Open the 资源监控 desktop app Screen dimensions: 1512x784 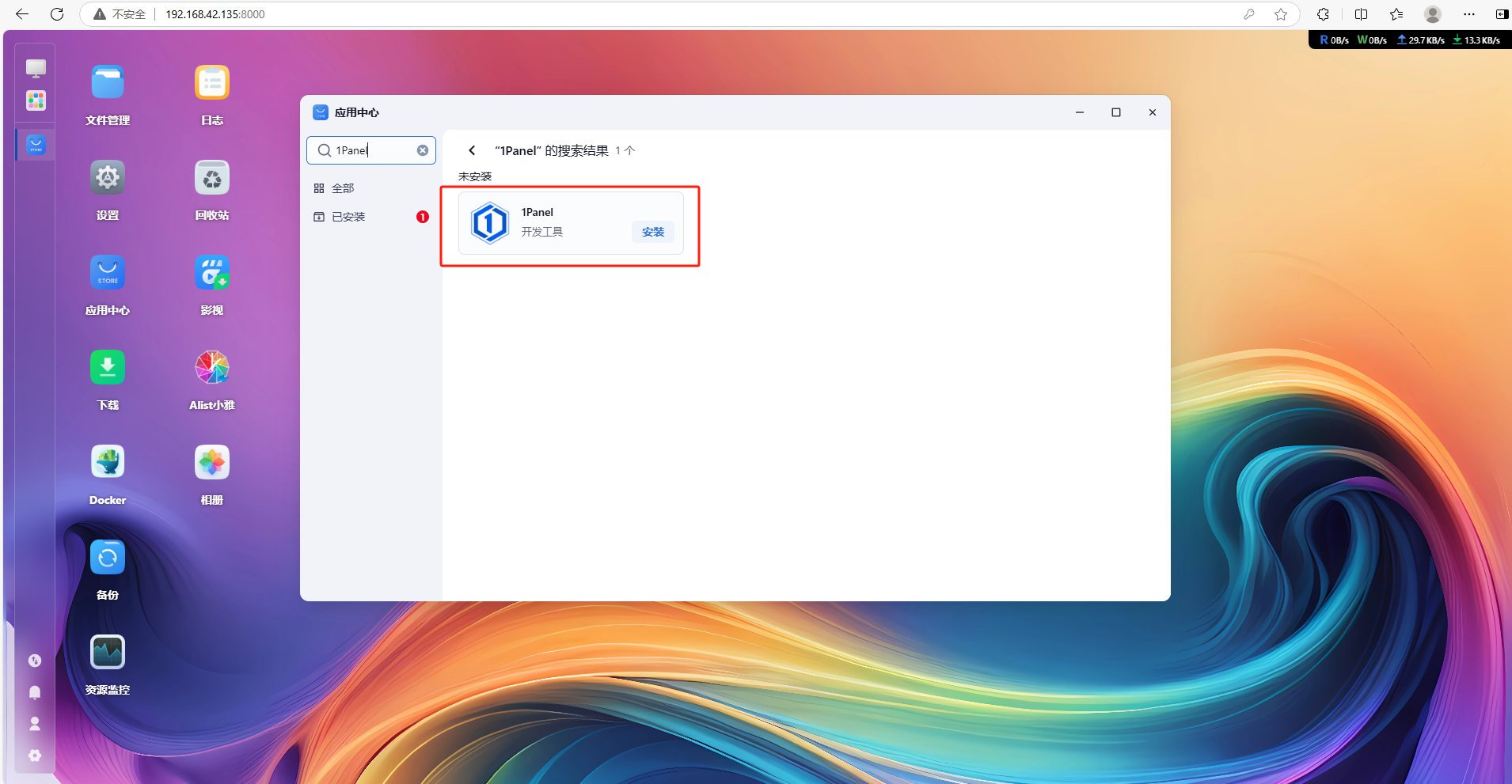coord(108,653)
